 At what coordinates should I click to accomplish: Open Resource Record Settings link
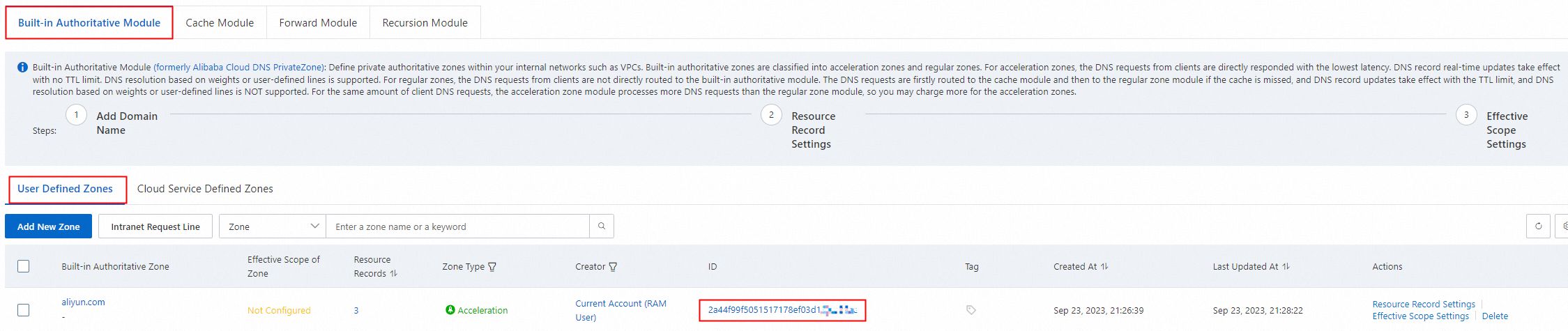(1424, 305)
